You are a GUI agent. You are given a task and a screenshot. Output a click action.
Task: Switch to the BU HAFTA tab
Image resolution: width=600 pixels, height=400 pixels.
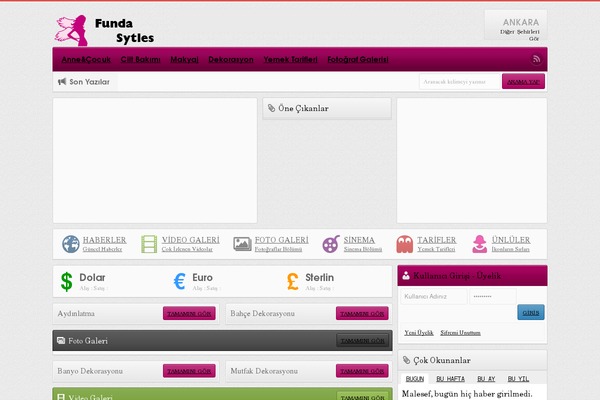450,379
